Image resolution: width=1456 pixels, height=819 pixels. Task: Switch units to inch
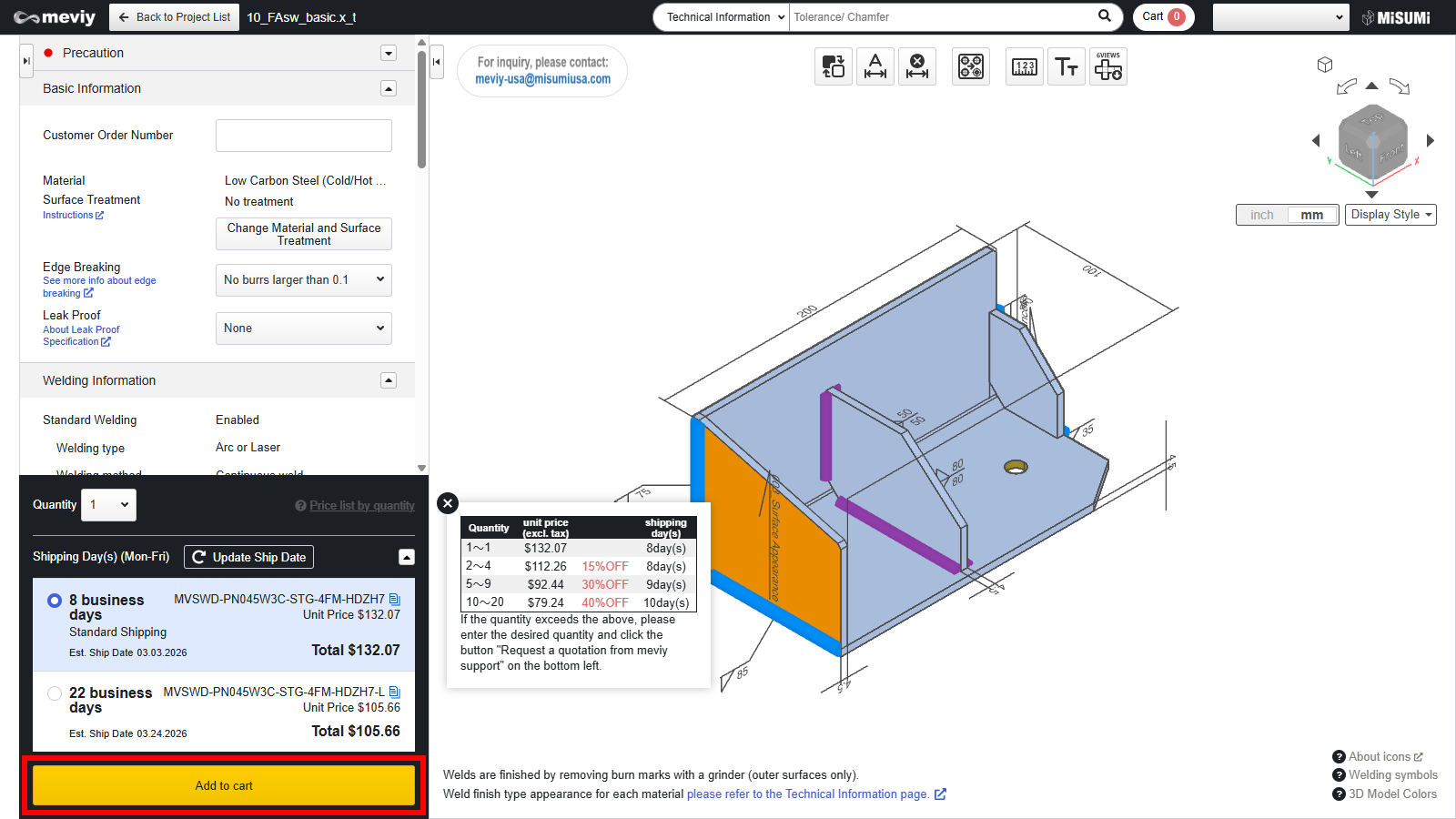1261,215
